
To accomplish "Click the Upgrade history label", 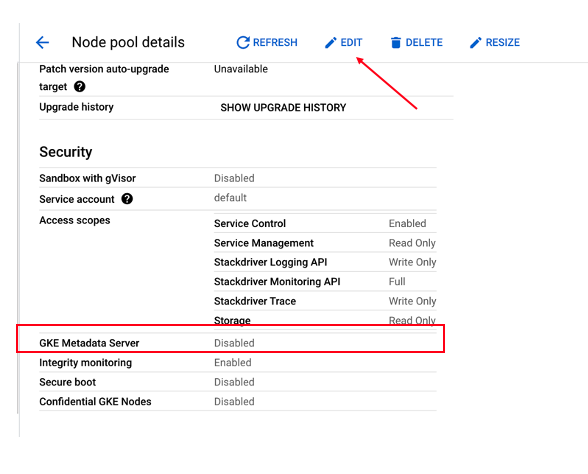I will [76, 107].
